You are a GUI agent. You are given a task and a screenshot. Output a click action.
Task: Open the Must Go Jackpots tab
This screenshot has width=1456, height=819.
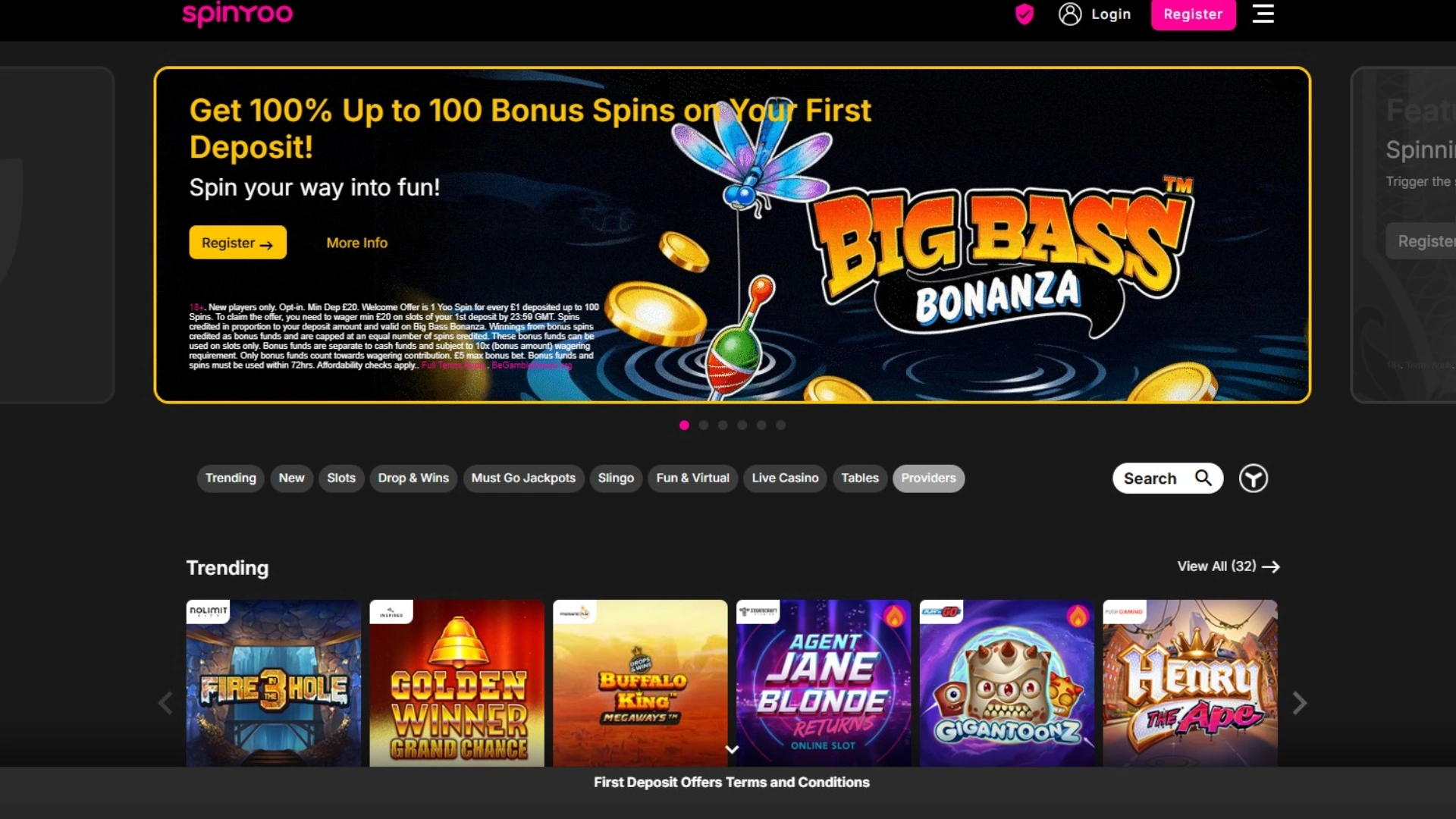(x=523, y=479)
